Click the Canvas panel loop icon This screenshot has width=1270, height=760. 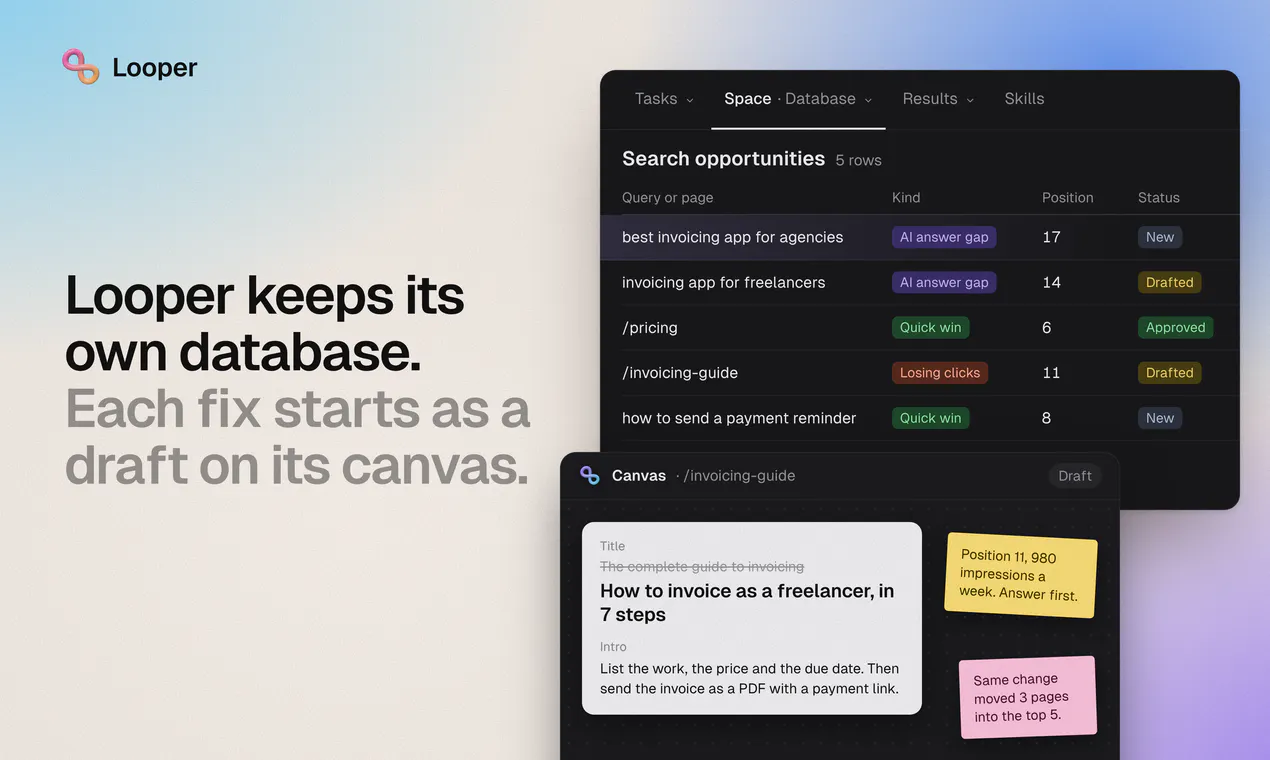(590, 476)
